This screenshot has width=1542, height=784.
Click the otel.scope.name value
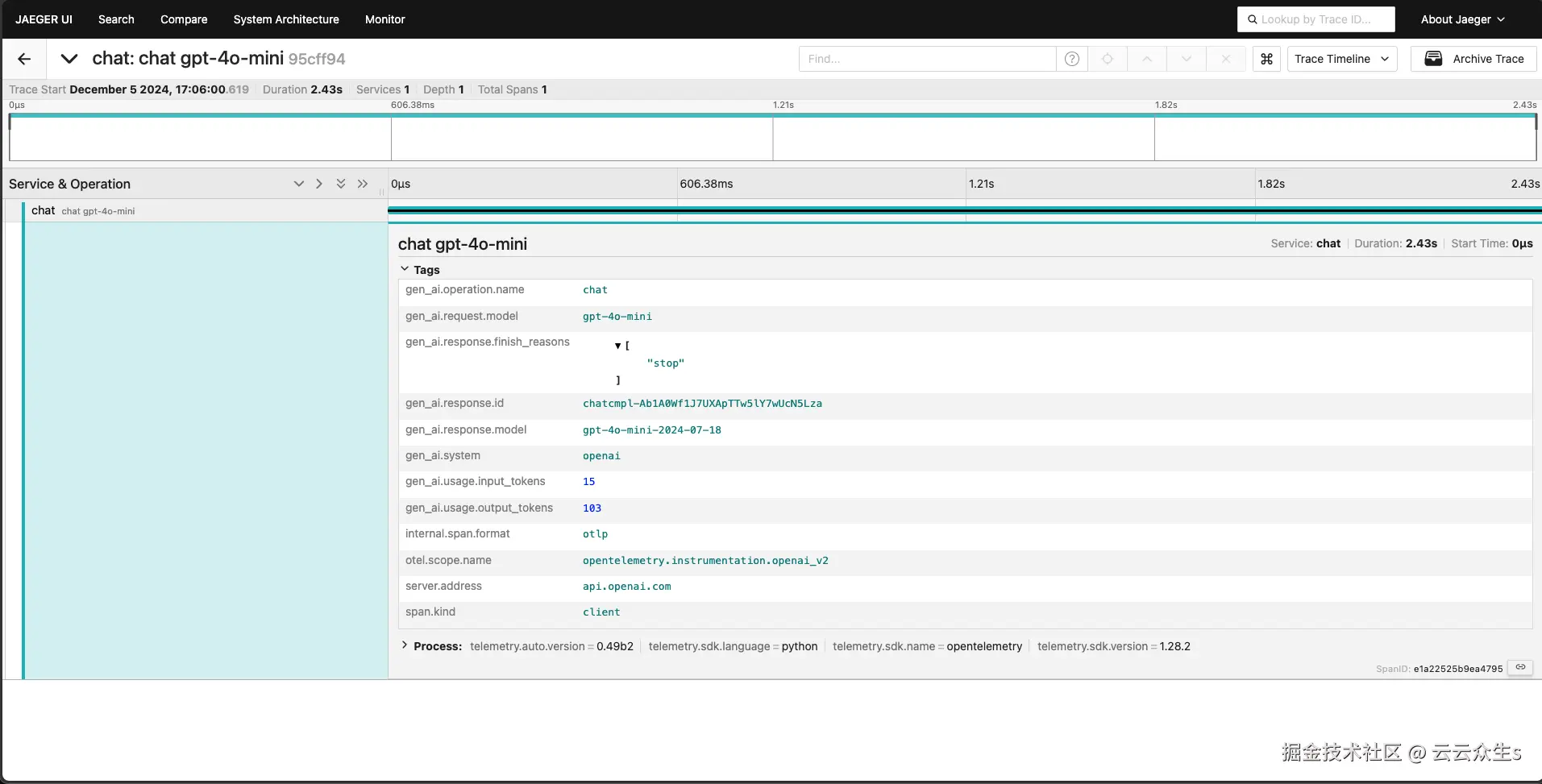click(705, 561)
